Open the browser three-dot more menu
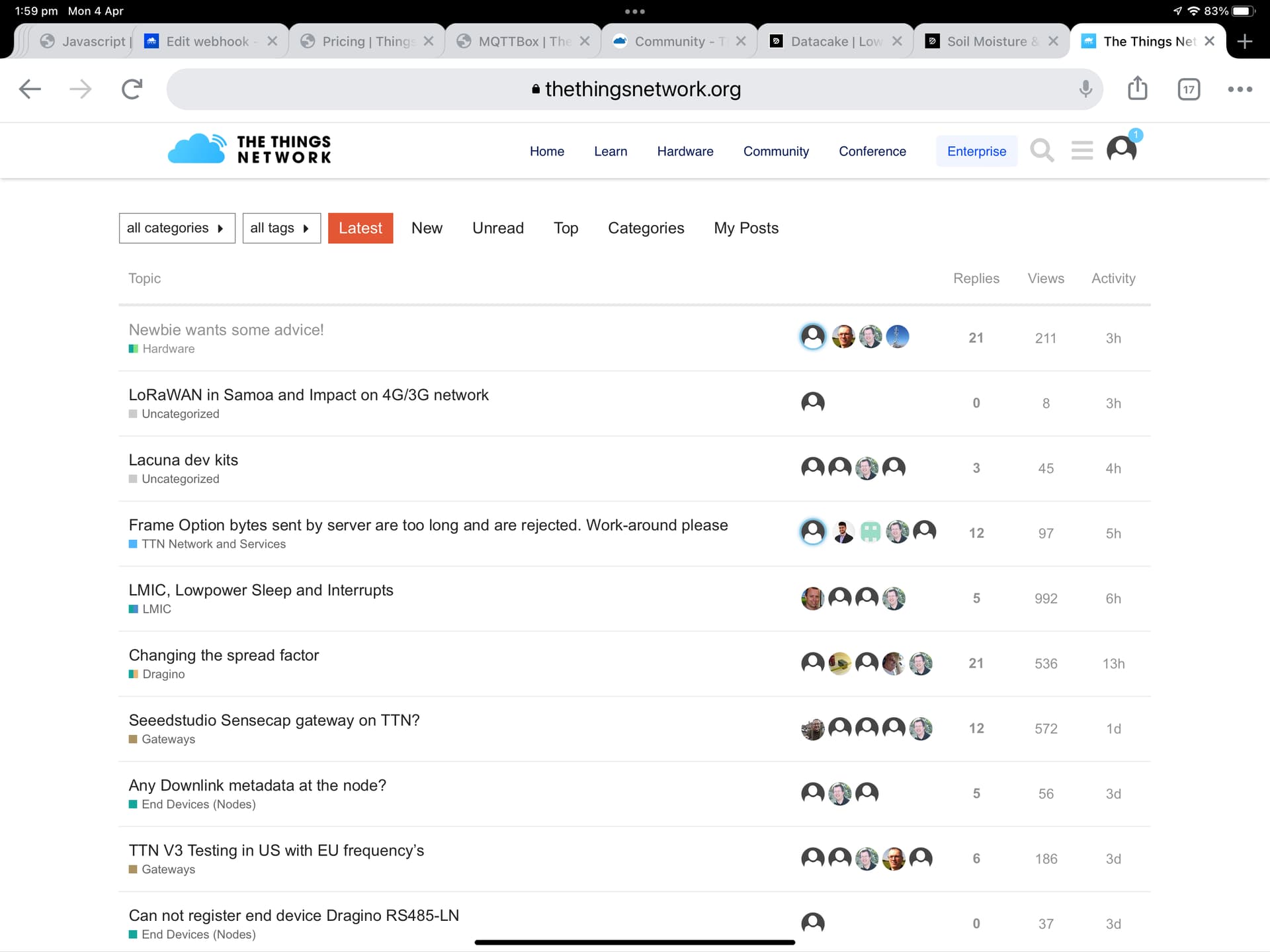This screenshot has height=952, width=1270. (1240, 89)
